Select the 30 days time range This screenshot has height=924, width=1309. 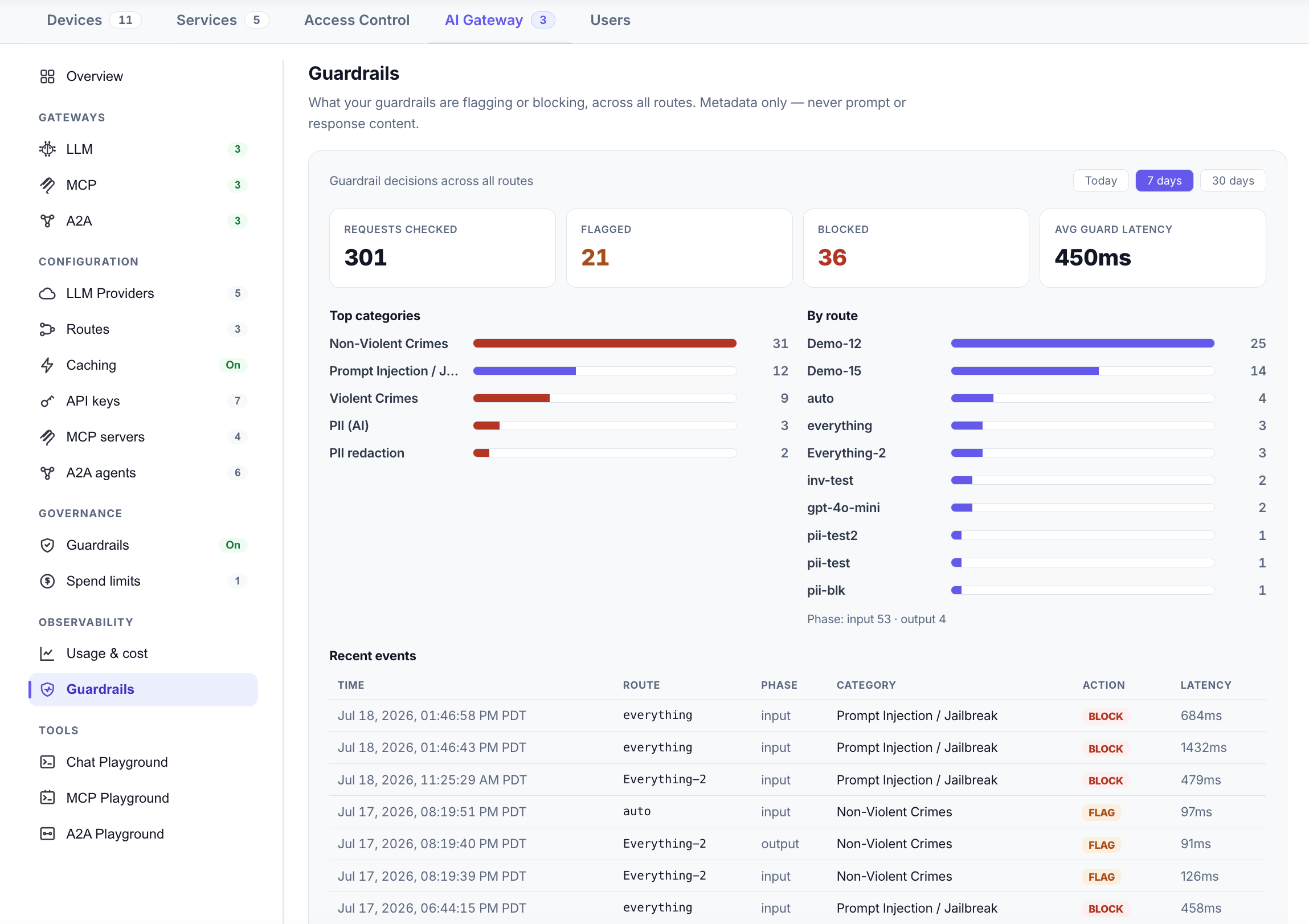point(1233,181)
